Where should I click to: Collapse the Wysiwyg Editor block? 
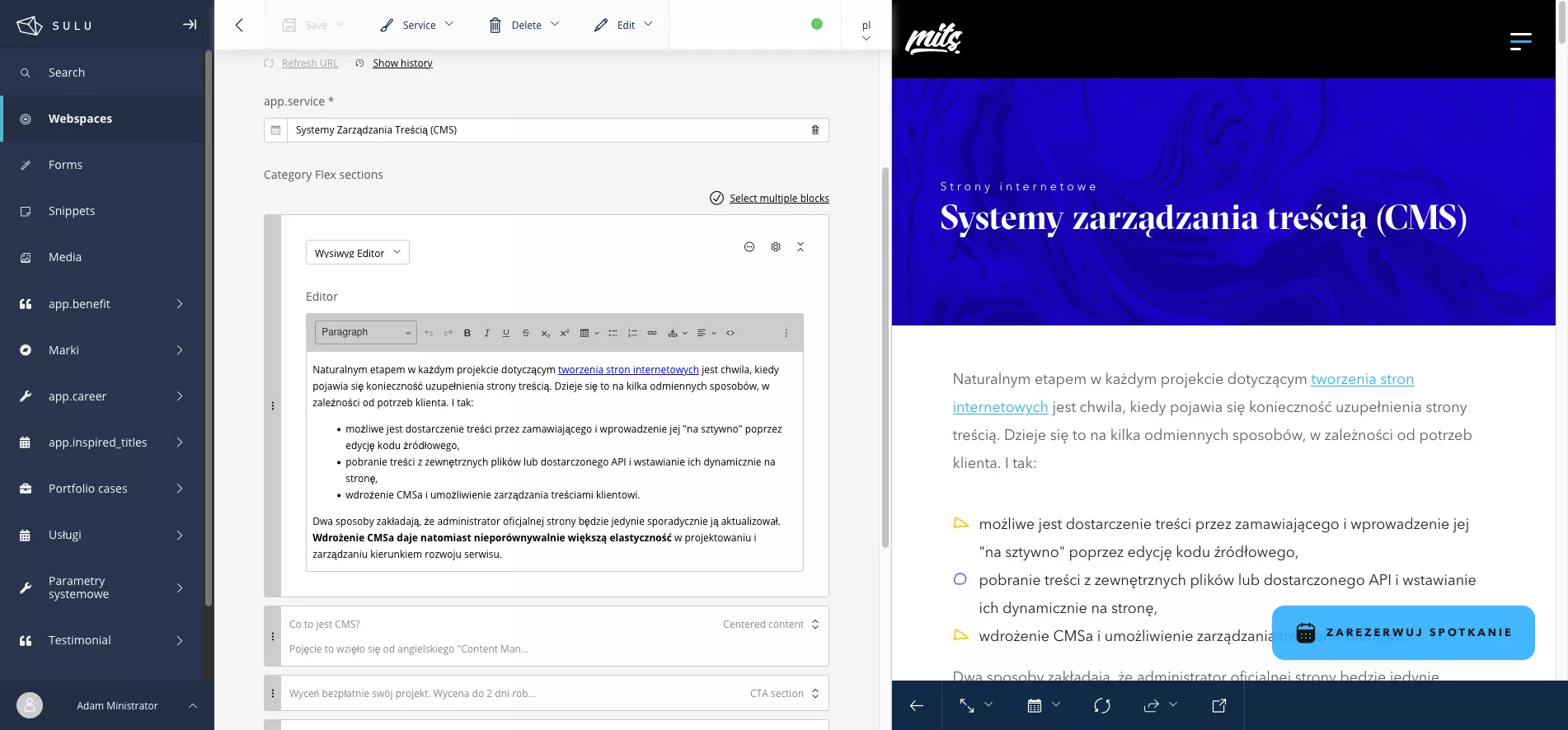[800, 247]
